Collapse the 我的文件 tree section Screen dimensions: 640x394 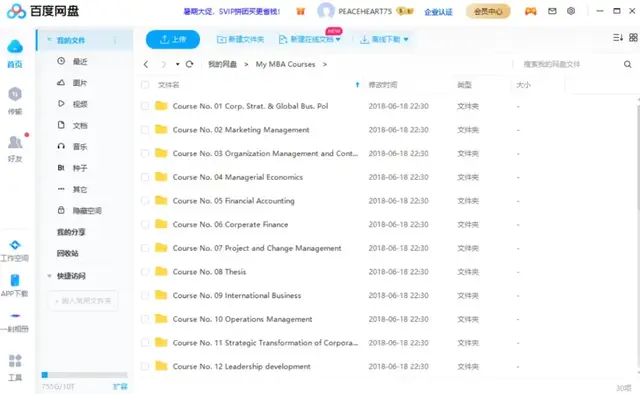[x=49, y=40]
